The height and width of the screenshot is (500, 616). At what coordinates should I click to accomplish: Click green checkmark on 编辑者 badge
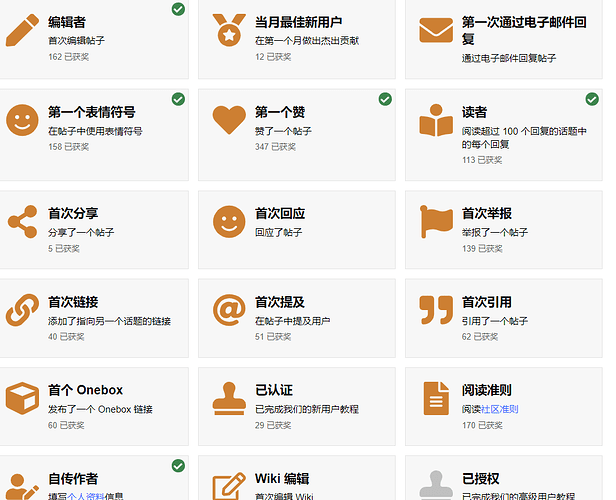[178, 9]
